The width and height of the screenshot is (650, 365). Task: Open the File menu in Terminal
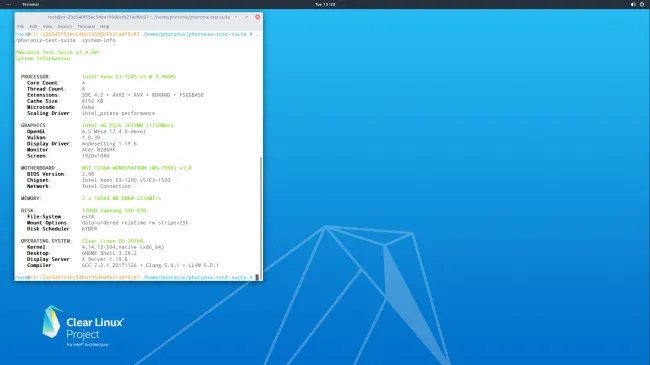click(x=20, y=27)
